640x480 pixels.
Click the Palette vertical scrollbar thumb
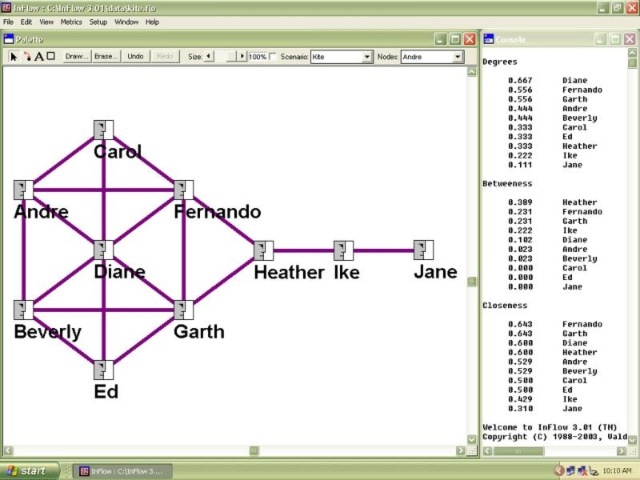tap(471, 282)
